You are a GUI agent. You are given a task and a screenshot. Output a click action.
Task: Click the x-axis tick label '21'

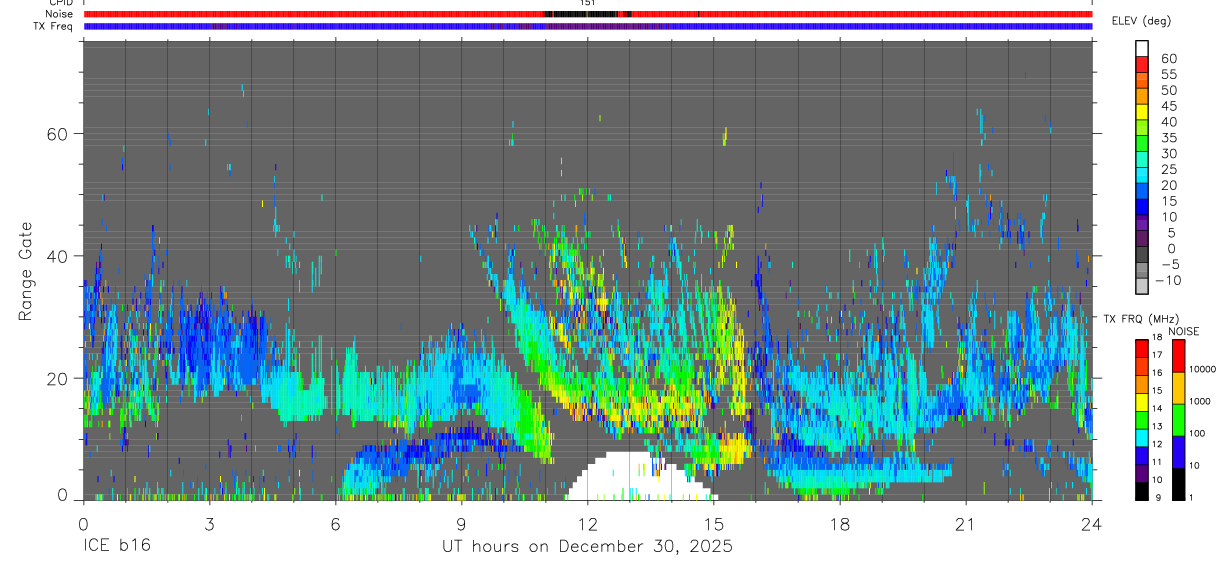[x=965, y=524]
